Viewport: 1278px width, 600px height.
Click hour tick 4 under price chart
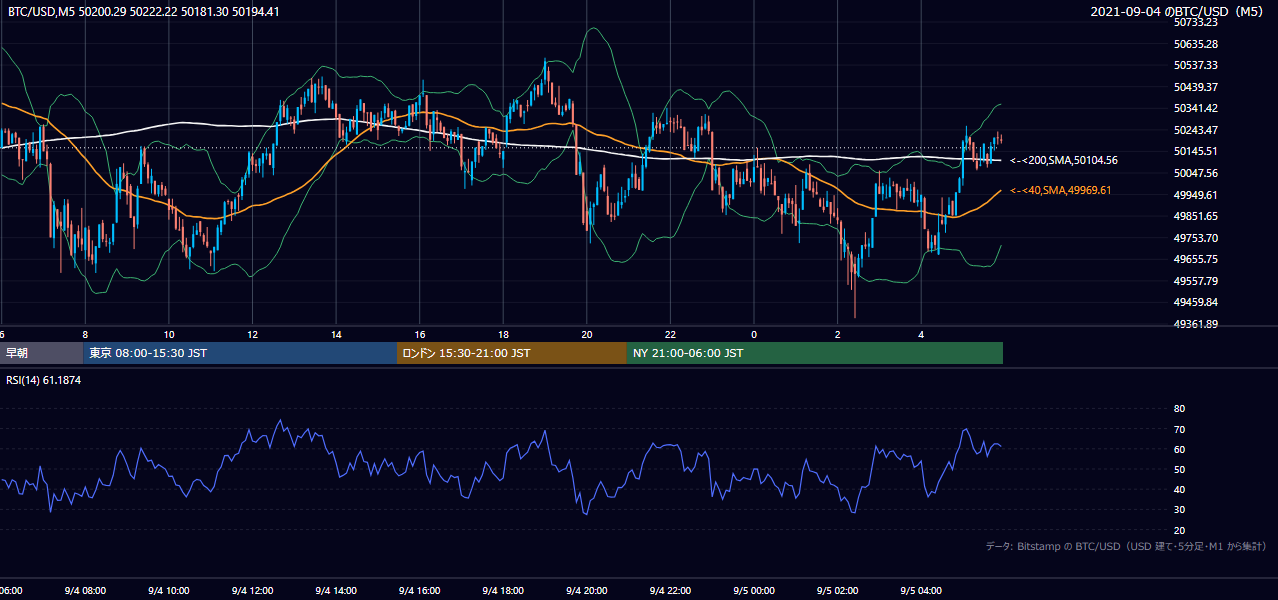click(921, 335)
